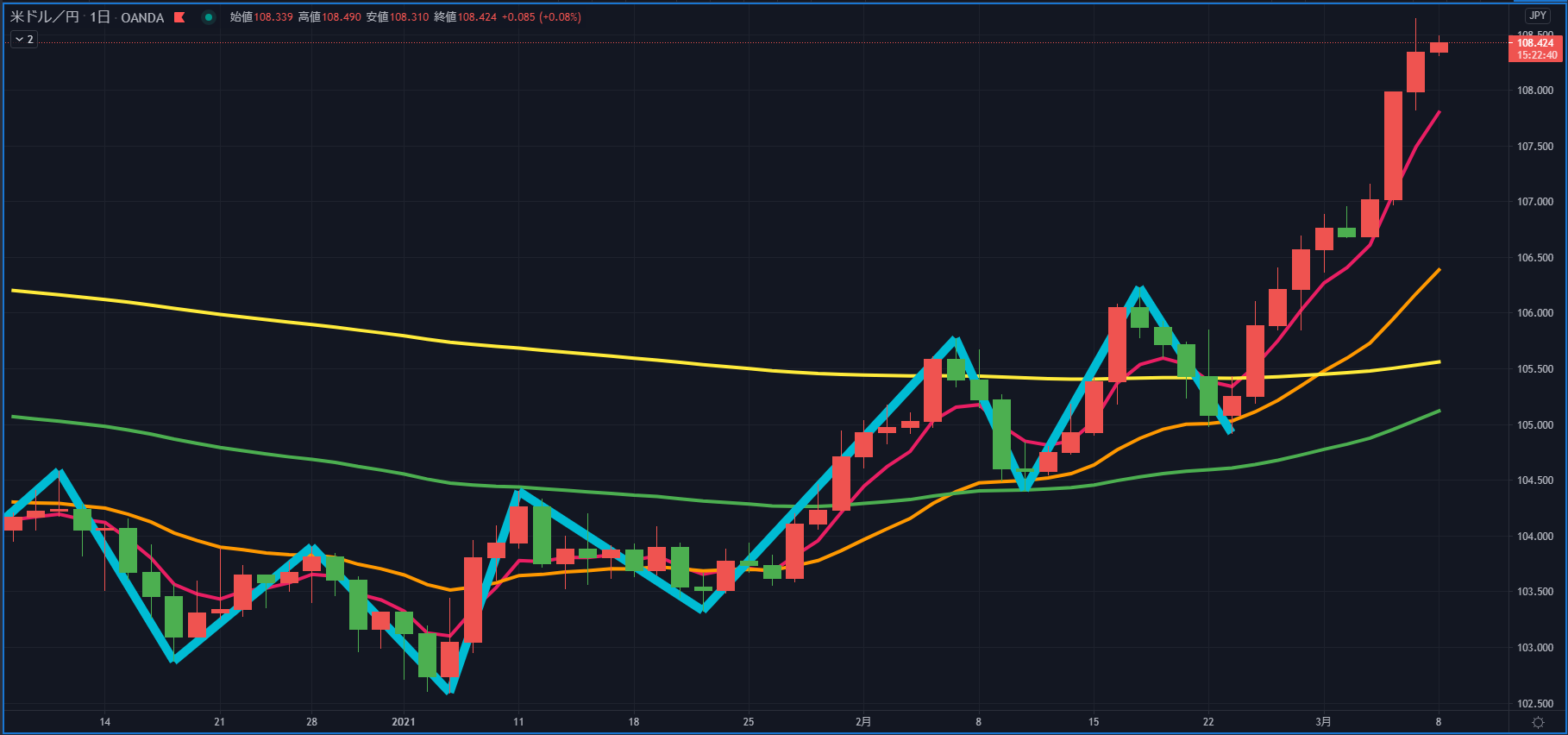Click the 104.000 price axis label
The height and width of the screenshot is (735, 1568).
point(1535,537)
